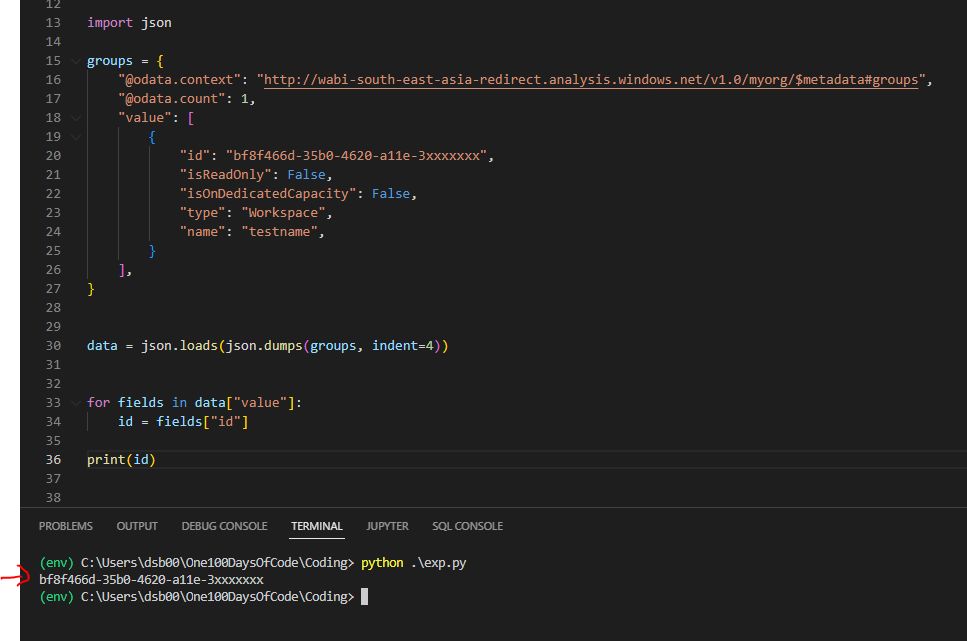Image resolution: width=967 pixels, height=641 pixels.
Task: Switch to SQL CONSOLE tab
Action: 467,526
